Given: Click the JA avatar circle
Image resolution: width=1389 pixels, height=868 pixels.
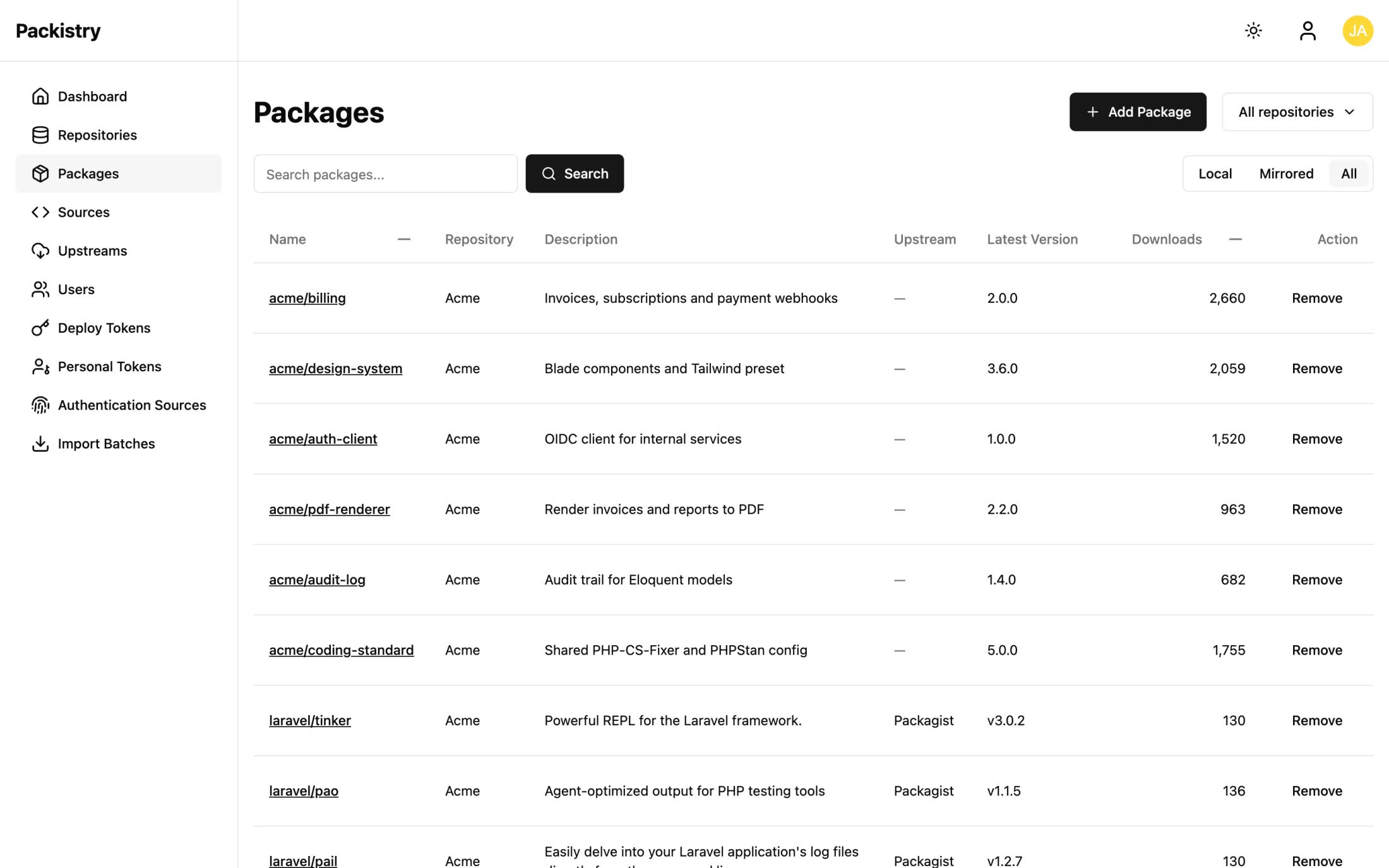Looking at the screenshot, I should (x=1357, y=30).
